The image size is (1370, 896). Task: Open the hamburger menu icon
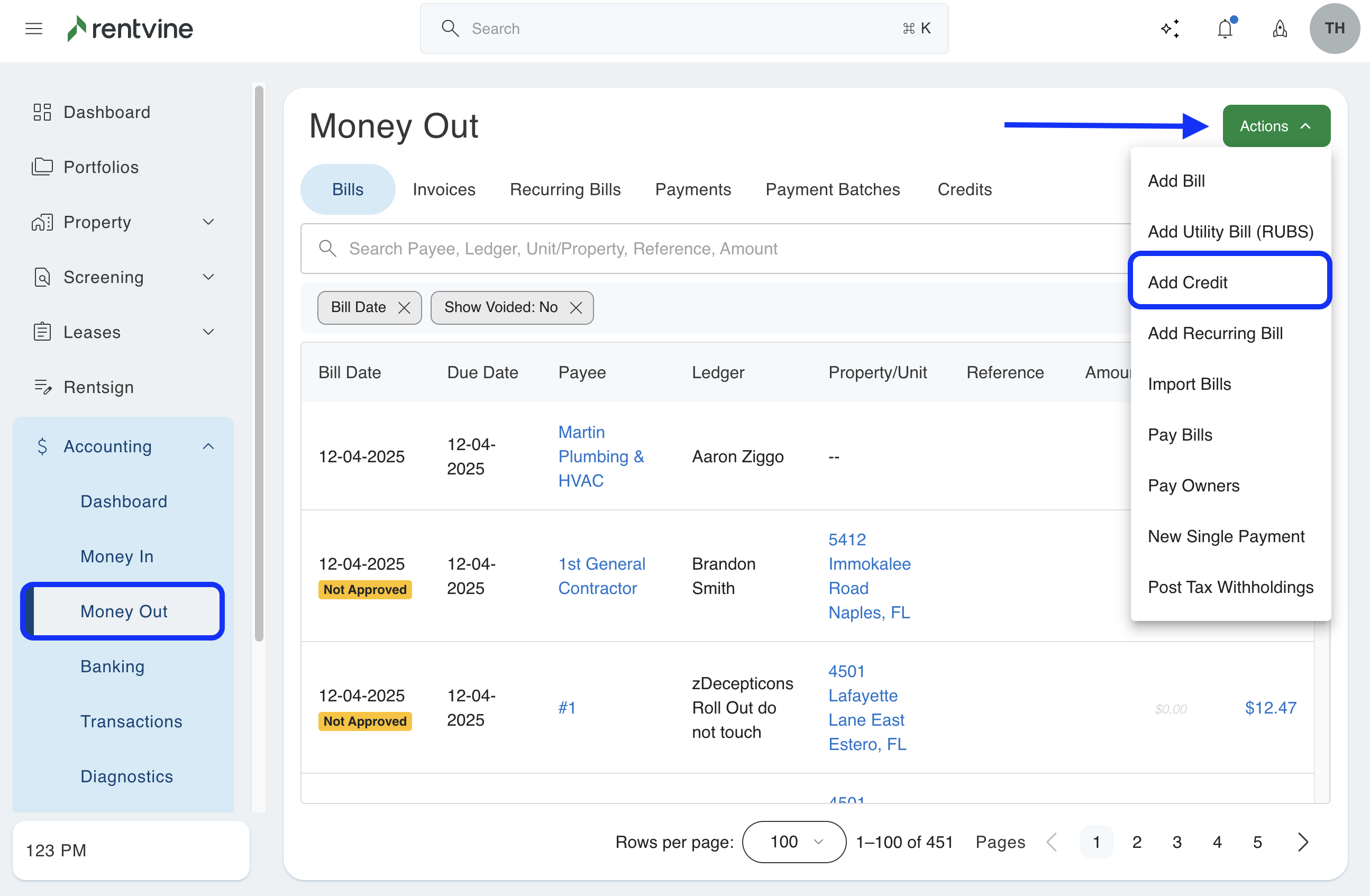coord(34,28)
